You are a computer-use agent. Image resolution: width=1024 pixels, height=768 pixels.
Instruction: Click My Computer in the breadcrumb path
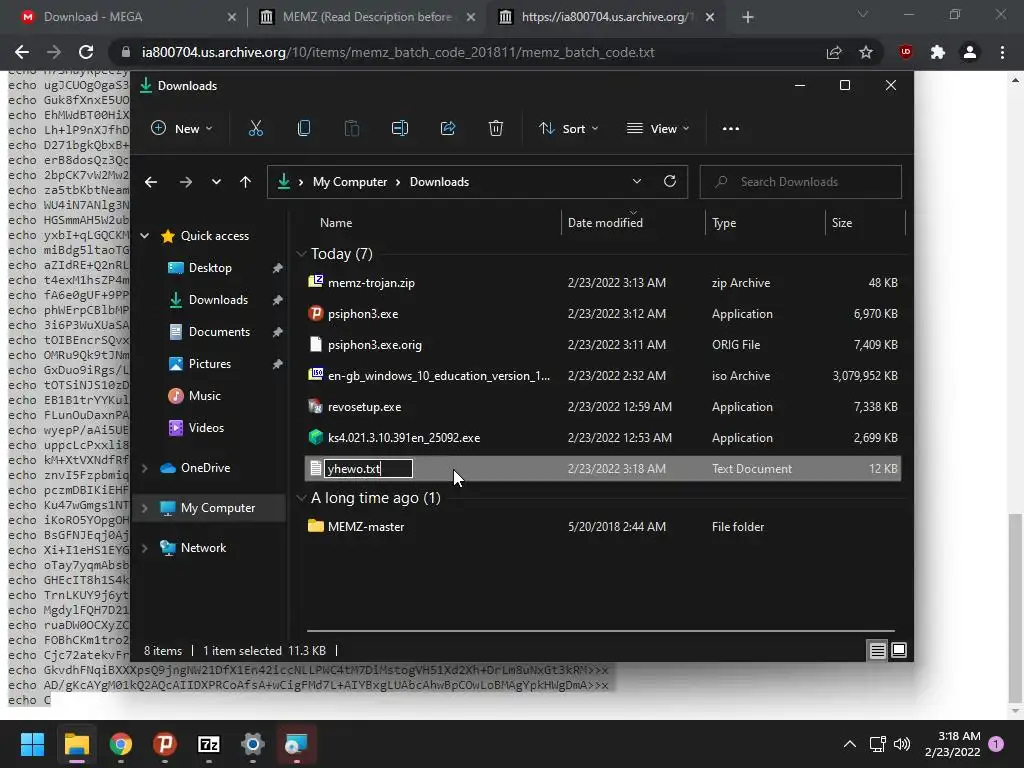pos(349,182)
